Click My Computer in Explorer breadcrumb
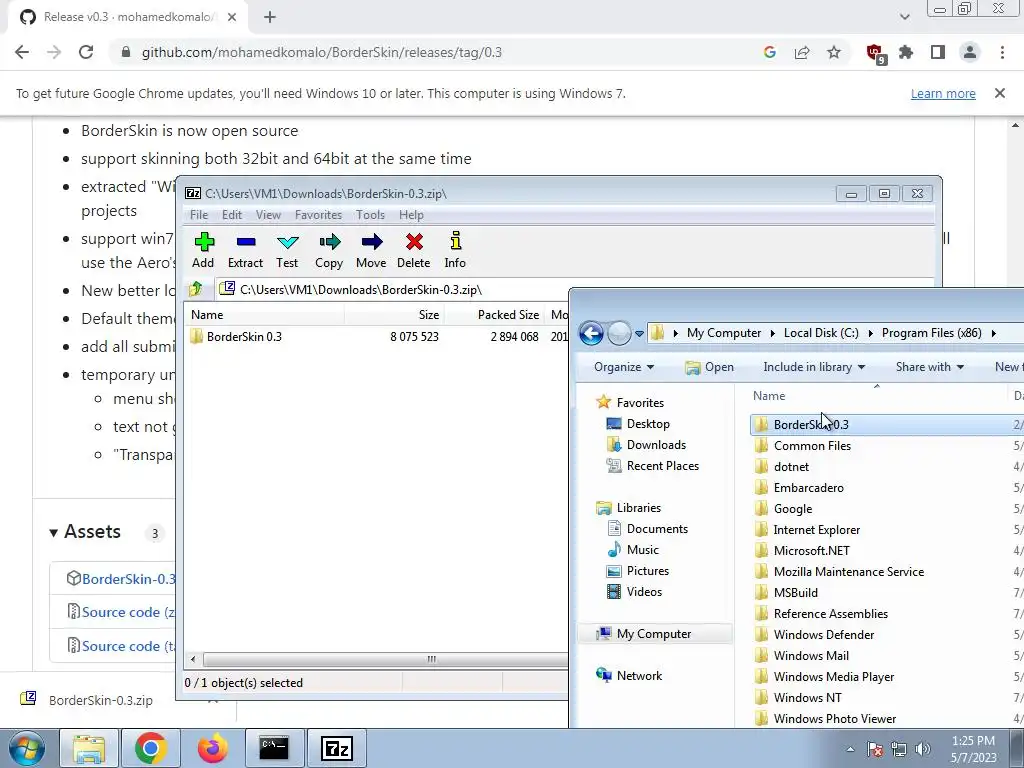Image resolution: width=1024 pixels, height=768 pixels. pos(724,333)
